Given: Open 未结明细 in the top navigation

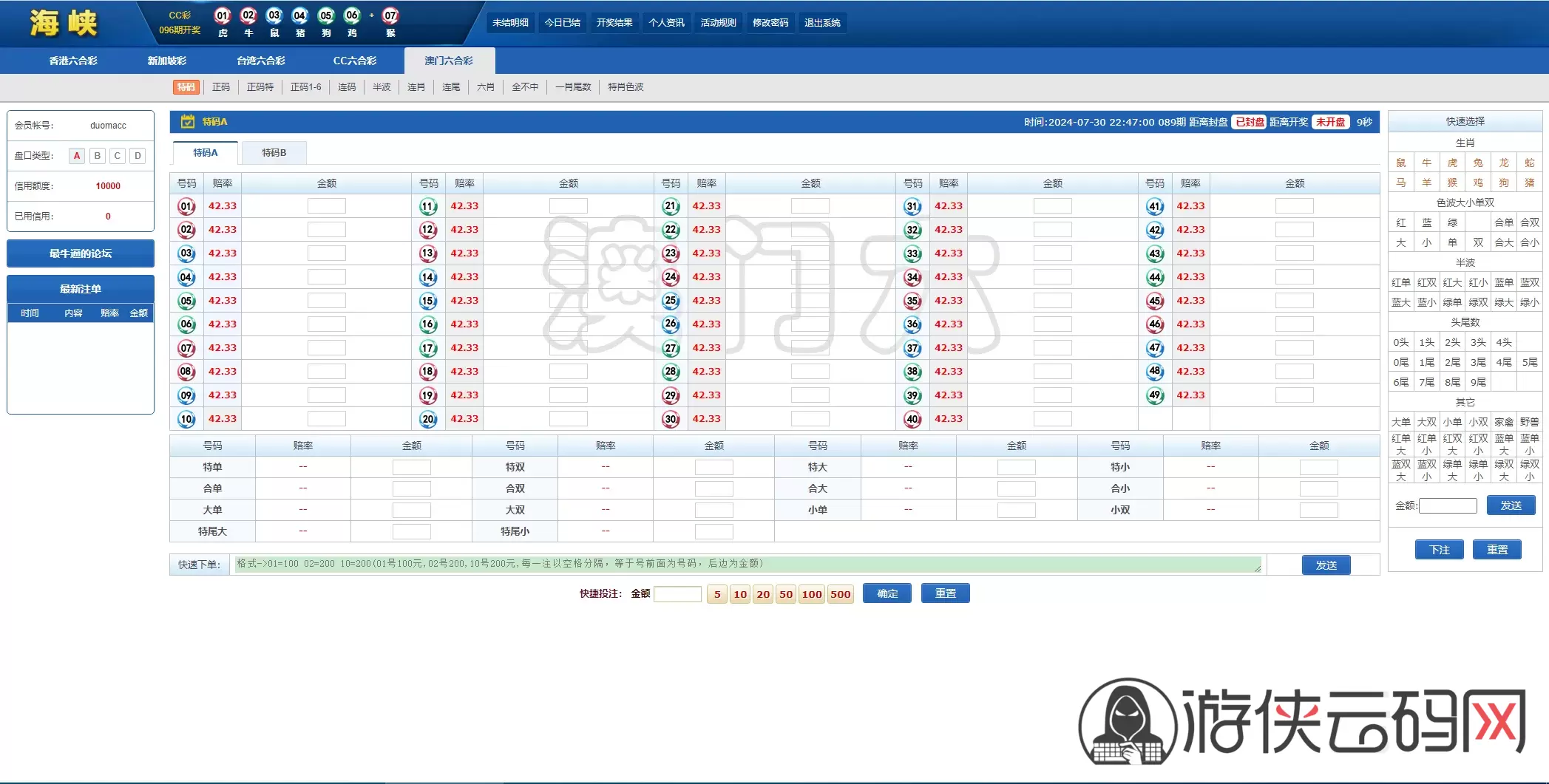Looking at the screenshot, I should pos(510,23).
